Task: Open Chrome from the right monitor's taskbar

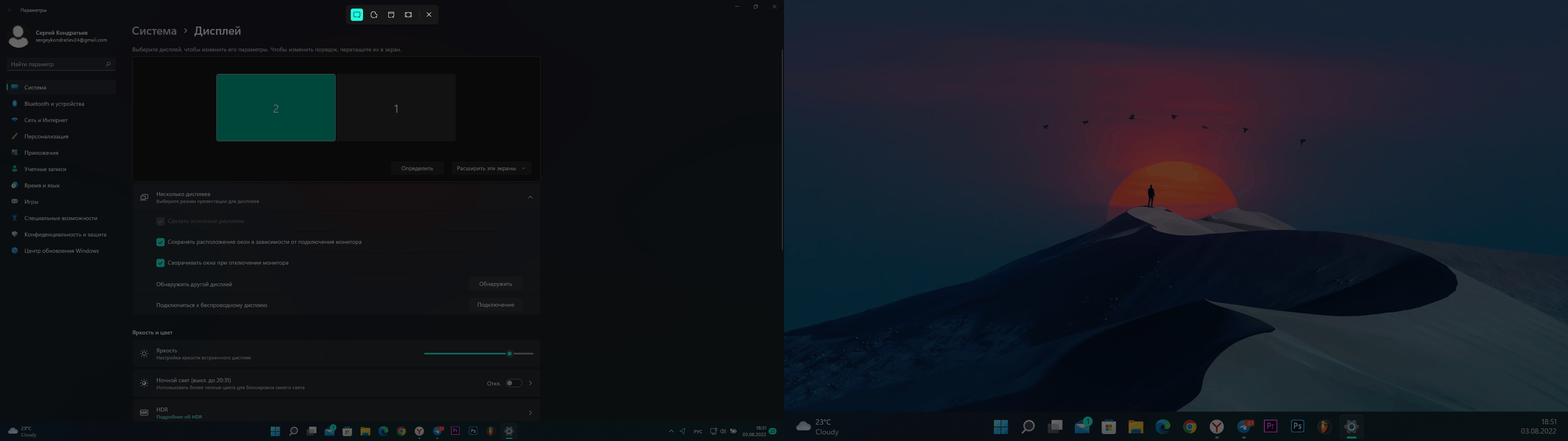Action: coord(1189,426)
